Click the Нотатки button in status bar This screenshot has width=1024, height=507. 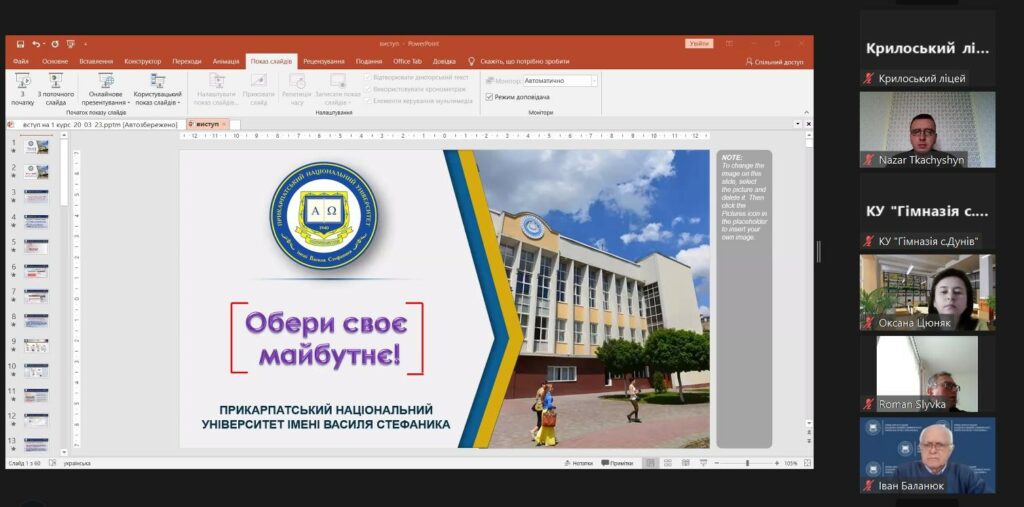click(x=577, y=463)
